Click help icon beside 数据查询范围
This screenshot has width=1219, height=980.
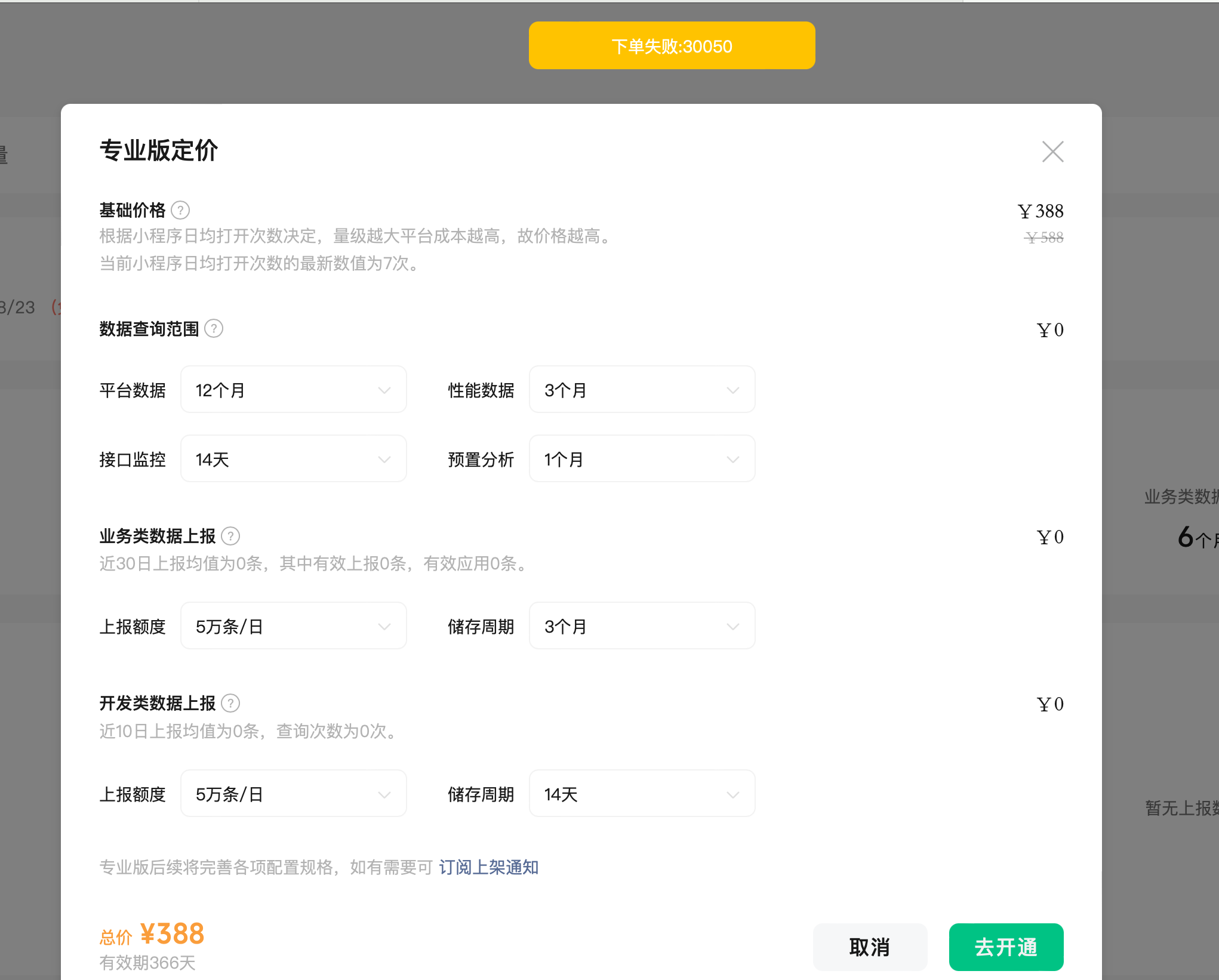(214, 328)
